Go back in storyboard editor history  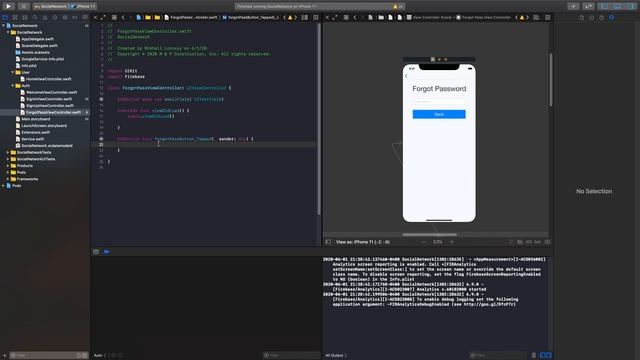tap(355, 18)
